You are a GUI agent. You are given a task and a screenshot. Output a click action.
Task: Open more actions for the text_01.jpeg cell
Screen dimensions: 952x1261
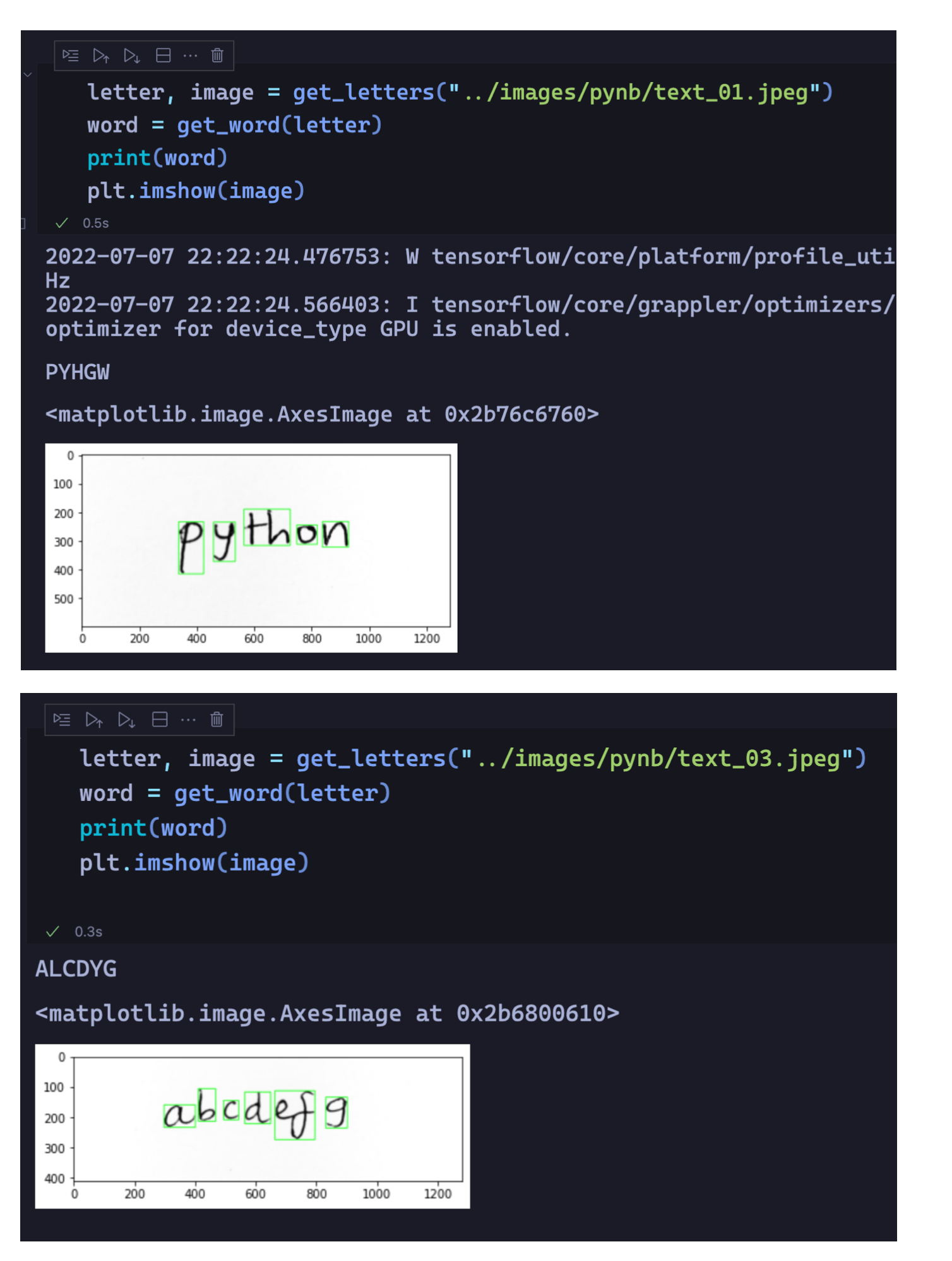(x=190, y=56)
